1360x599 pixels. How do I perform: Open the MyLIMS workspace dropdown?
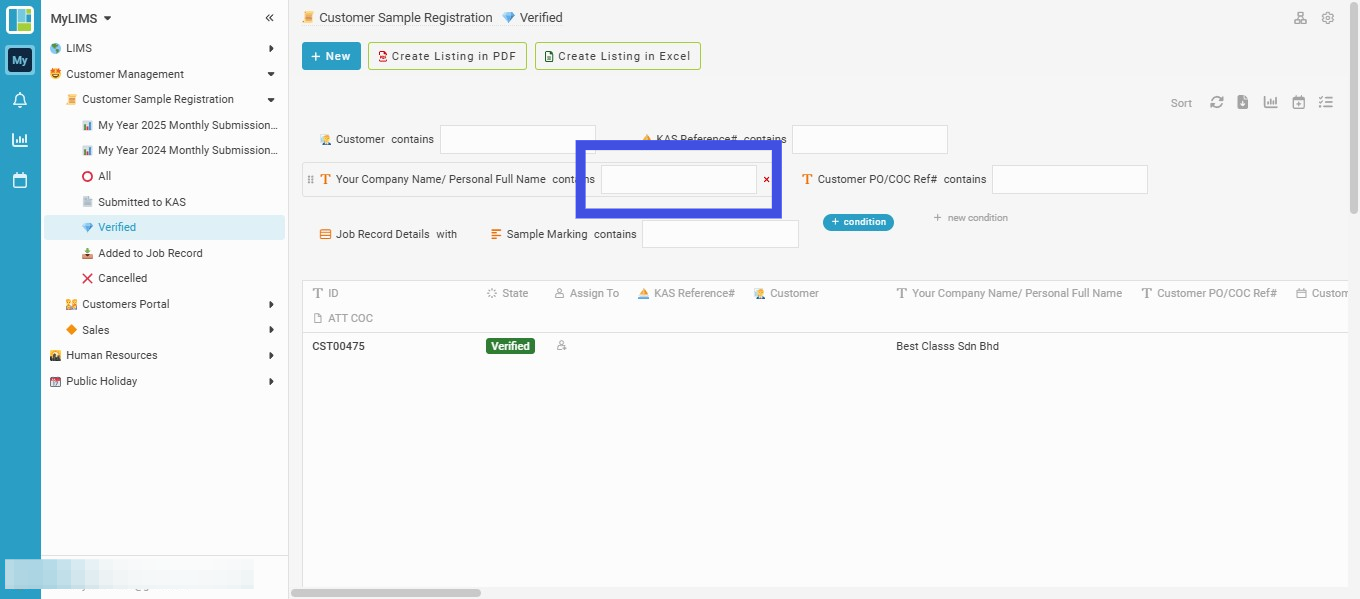coord(82,18)
